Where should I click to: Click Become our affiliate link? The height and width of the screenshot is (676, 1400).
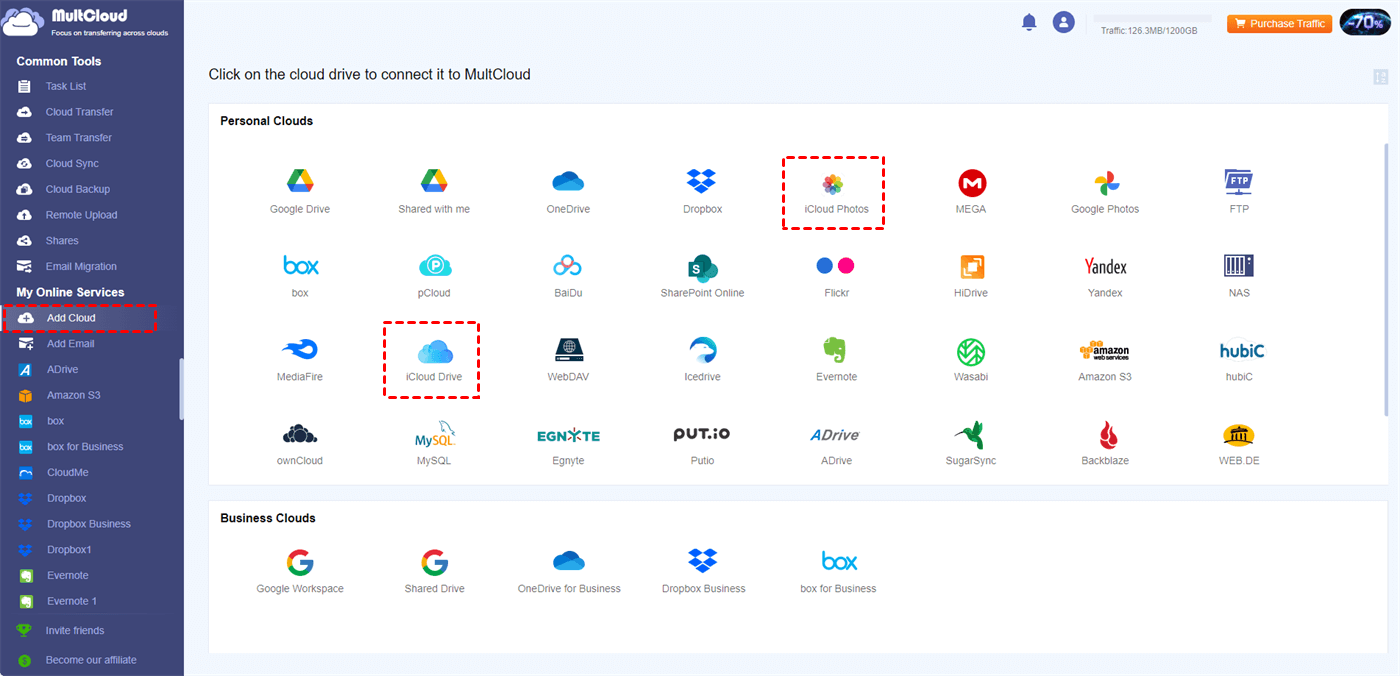tap(91, 660)
